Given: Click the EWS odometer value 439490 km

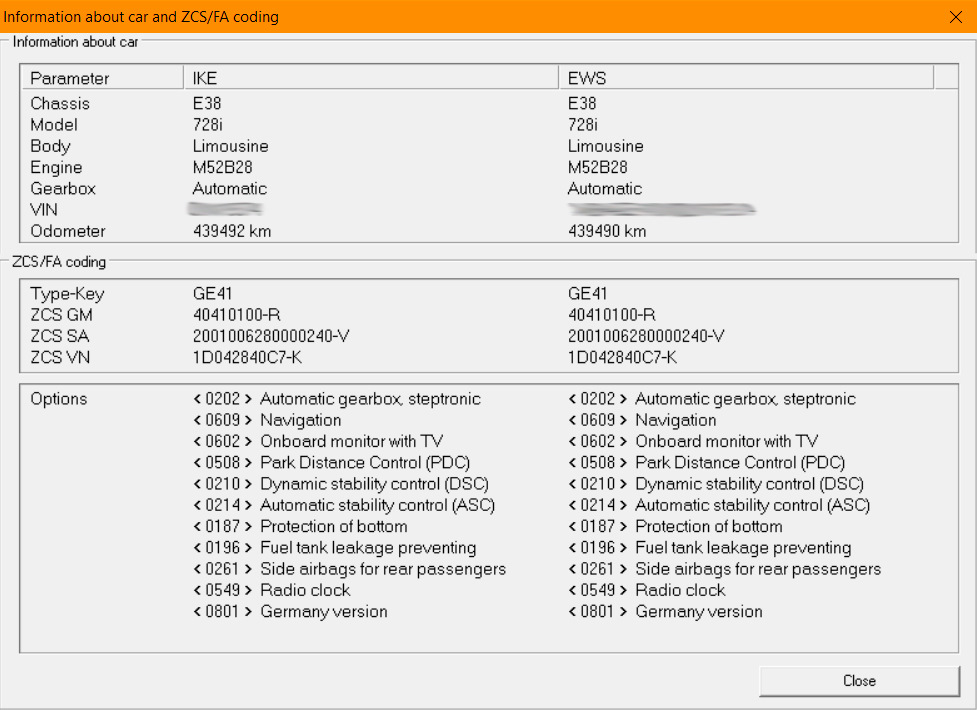Looking at the screenshot, I should (607, 231).
